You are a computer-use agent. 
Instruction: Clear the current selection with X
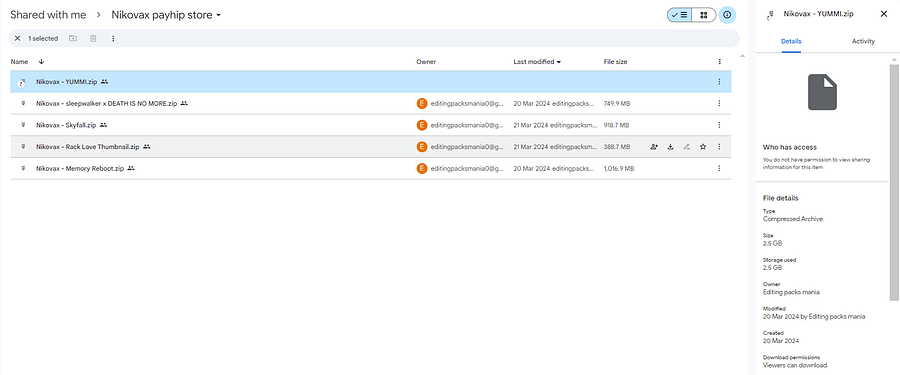[17, 38]
